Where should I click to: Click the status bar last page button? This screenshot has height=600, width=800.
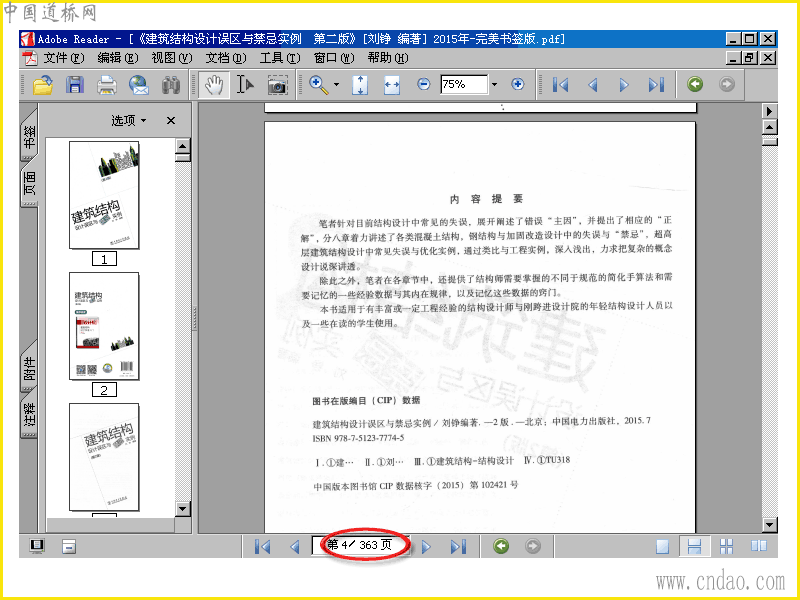(458, 546)
